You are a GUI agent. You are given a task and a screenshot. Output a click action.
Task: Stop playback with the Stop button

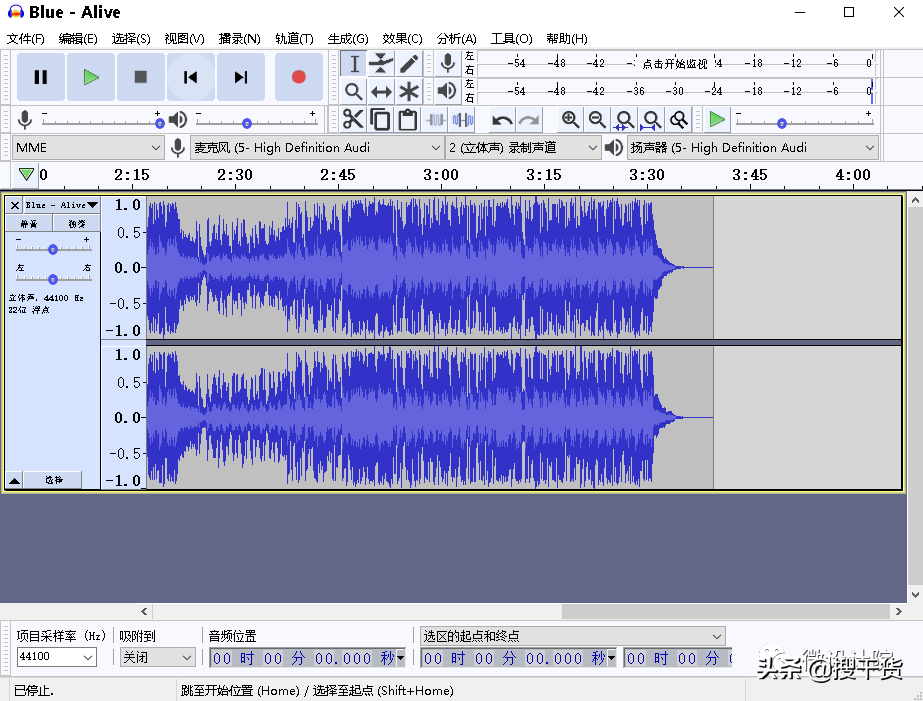coord(141,77)
